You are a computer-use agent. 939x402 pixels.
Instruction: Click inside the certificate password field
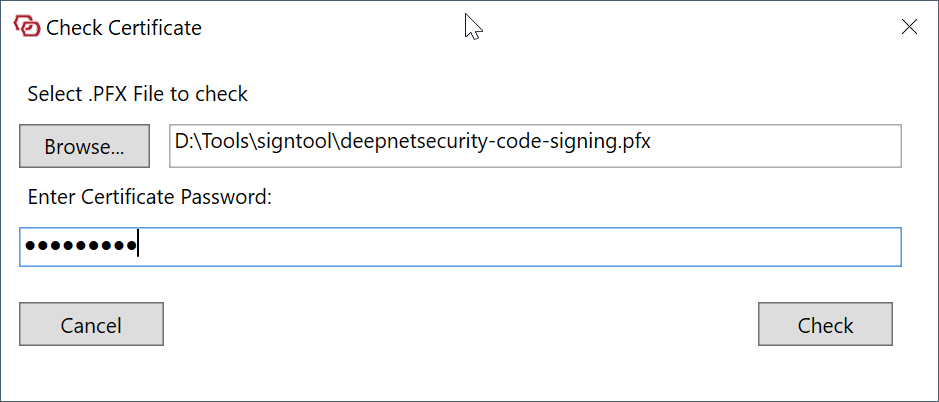[x=460, y=247]
